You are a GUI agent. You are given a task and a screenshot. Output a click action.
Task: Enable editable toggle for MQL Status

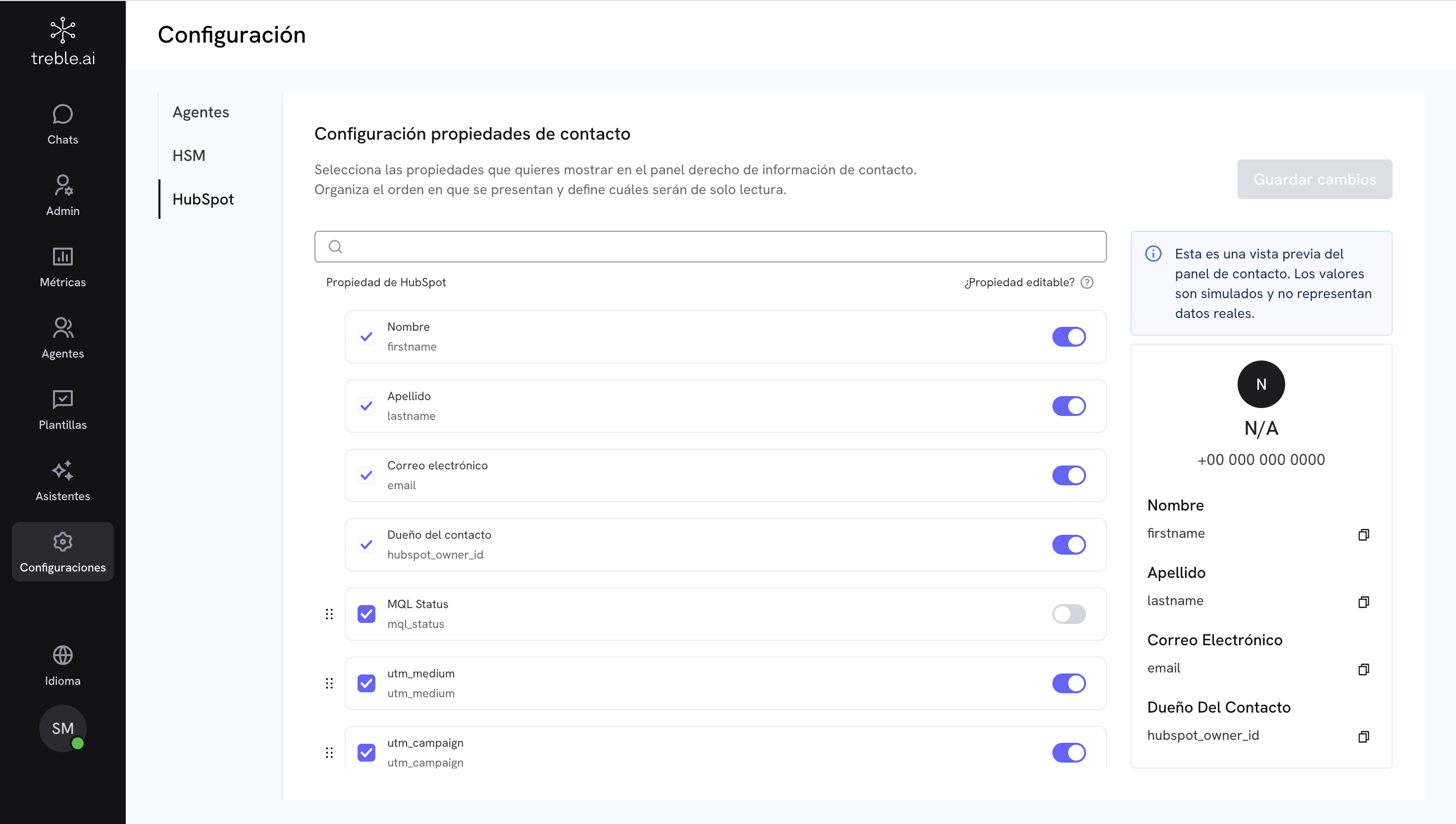1068,614
